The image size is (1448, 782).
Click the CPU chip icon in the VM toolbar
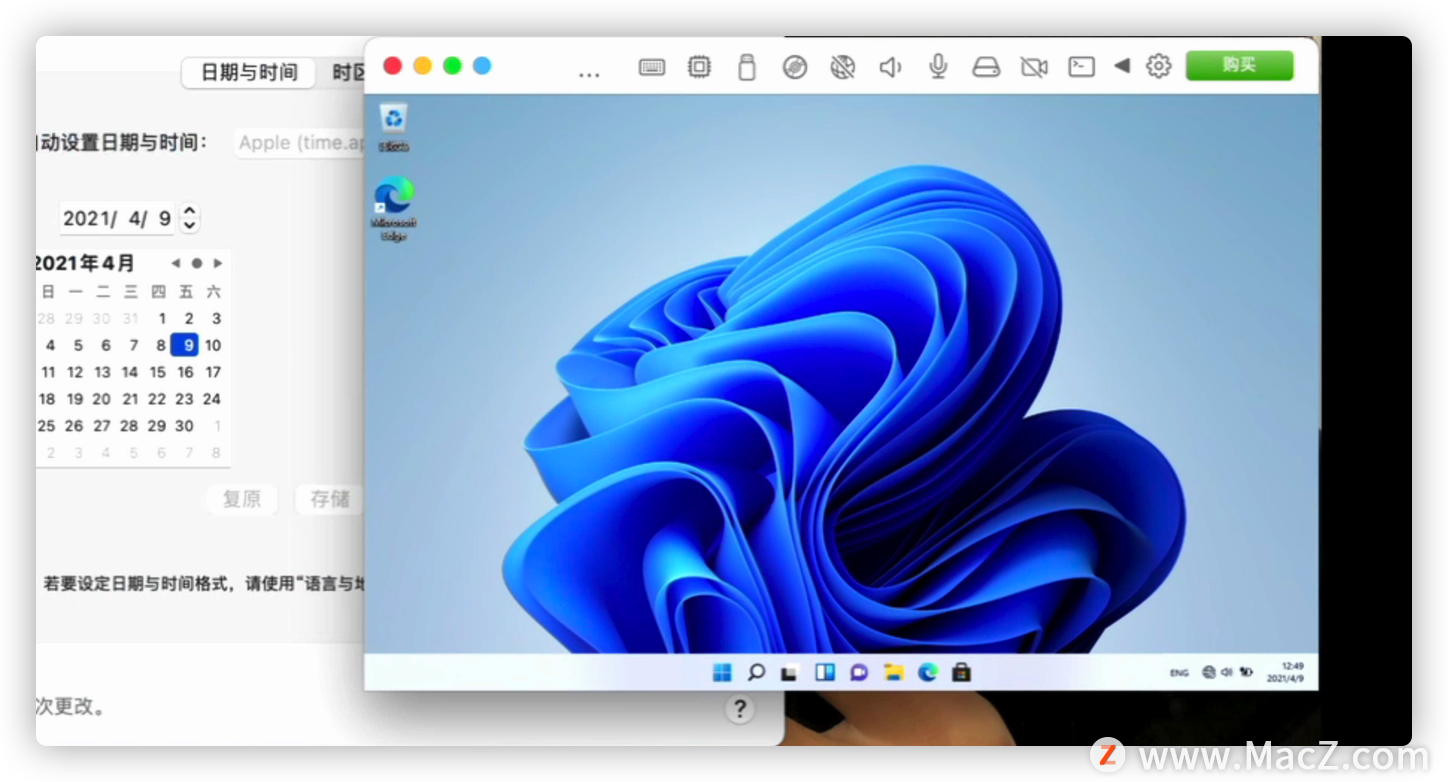699,67
